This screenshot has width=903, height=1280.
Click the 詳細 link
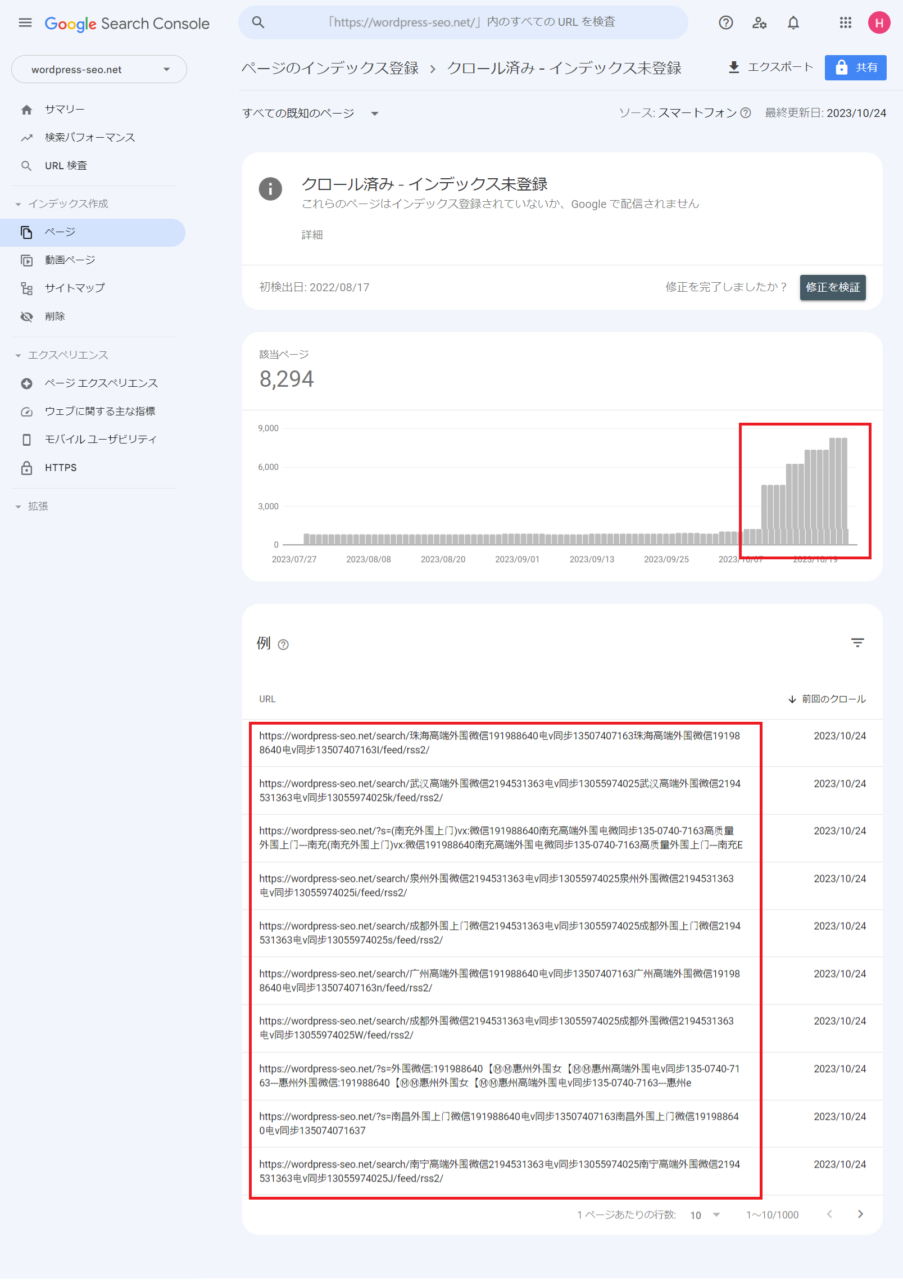pos(312,235)
